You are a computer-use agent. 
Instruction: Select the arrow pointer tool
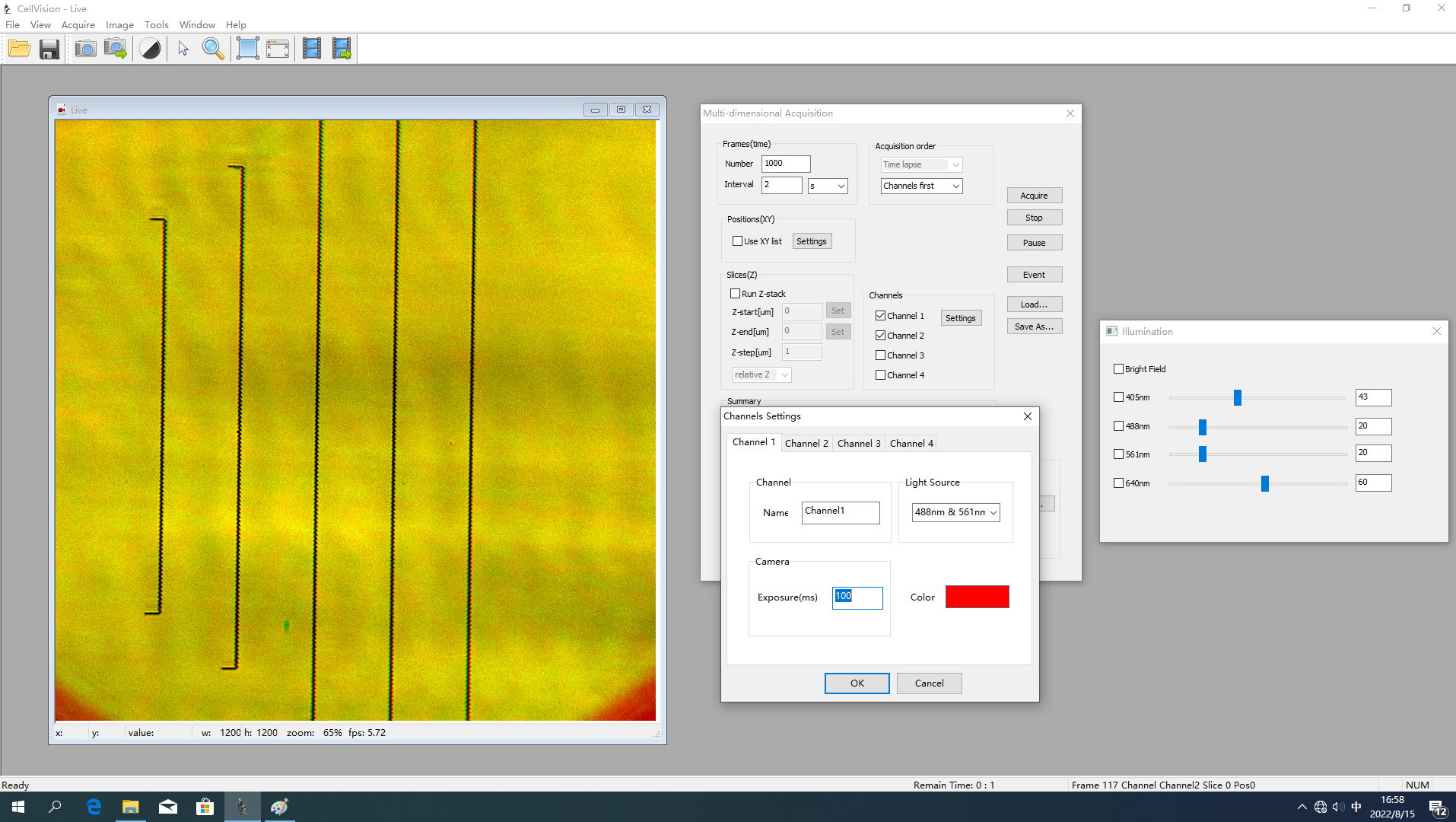183,49
